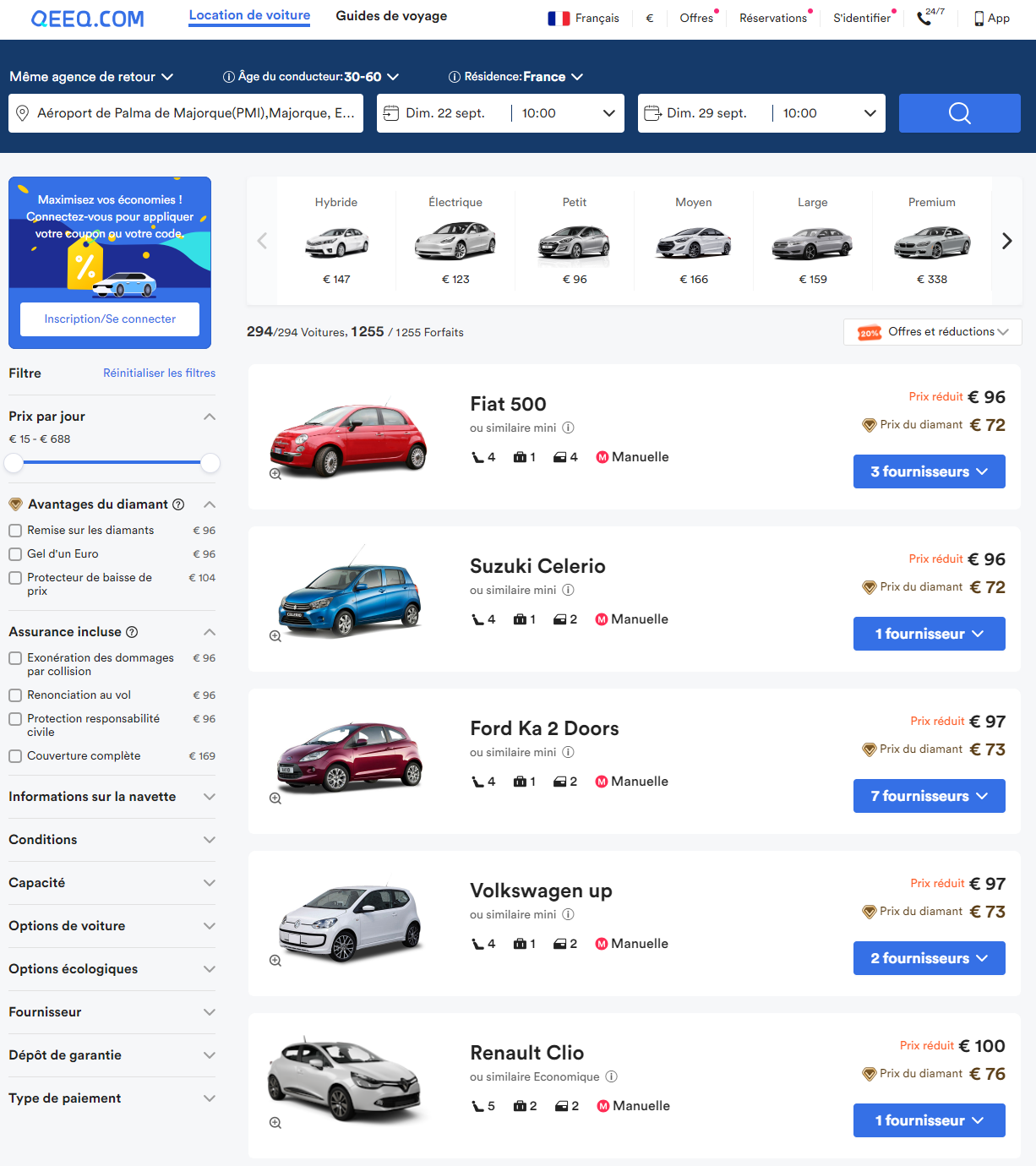Click the return date calendar icon
The image size is (1036, 1166).
652,113
